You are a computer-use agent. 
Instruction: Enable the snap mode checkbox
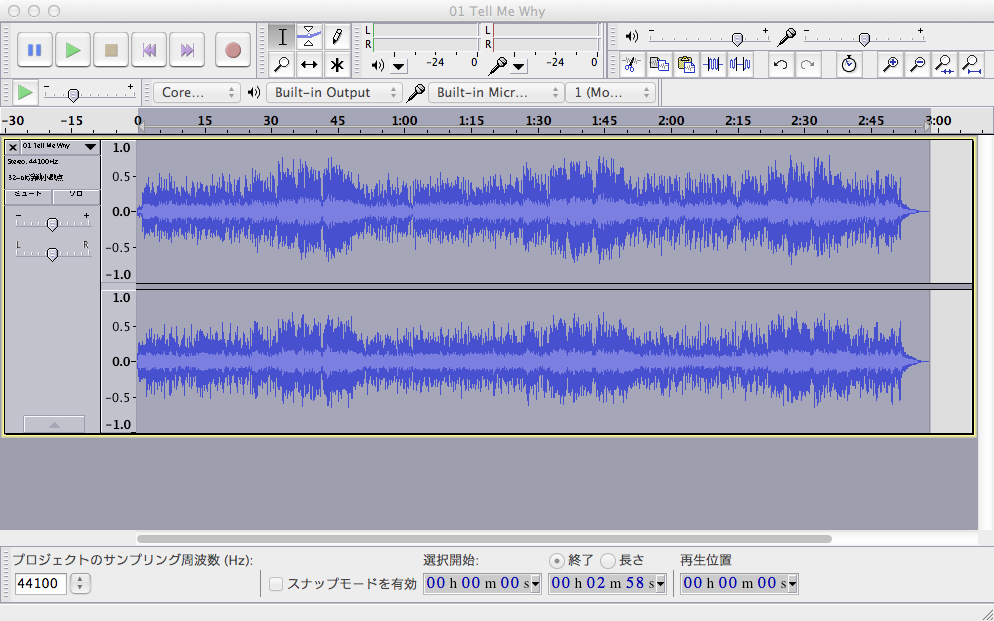tap(274, 583)
